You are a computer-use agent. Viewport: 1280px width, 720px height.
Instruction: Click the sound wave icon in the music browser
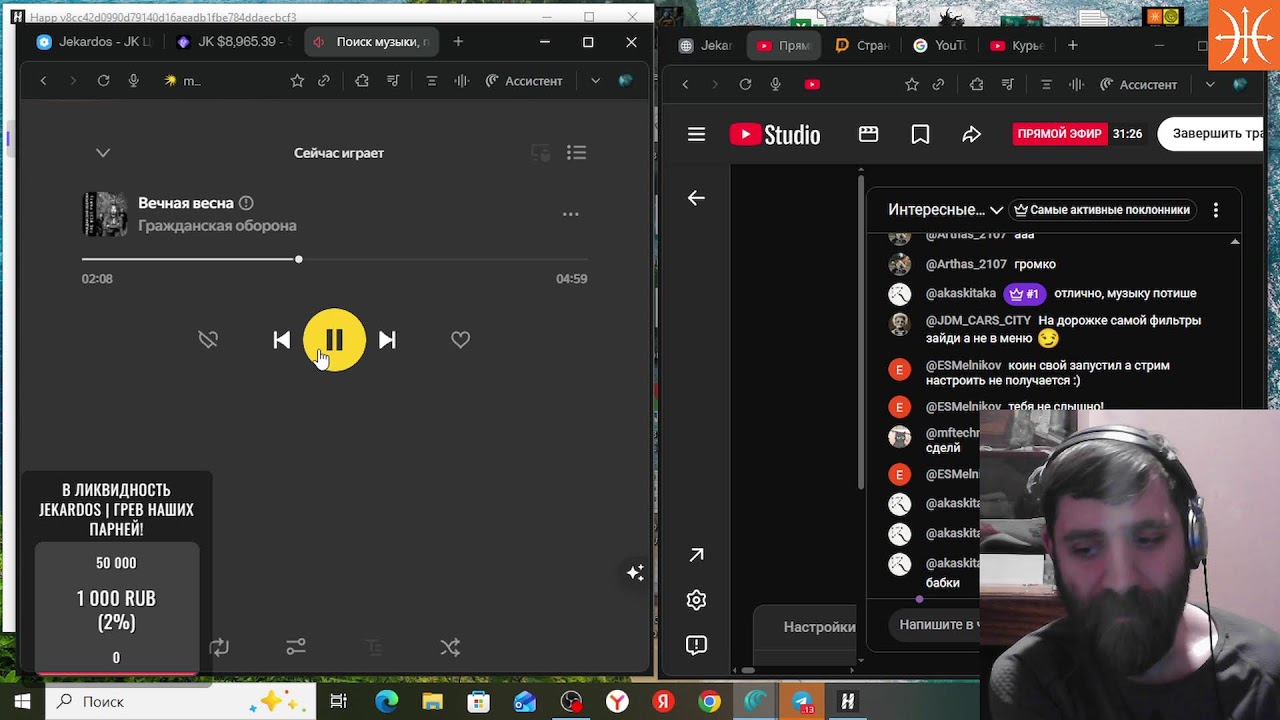[462, 81]
